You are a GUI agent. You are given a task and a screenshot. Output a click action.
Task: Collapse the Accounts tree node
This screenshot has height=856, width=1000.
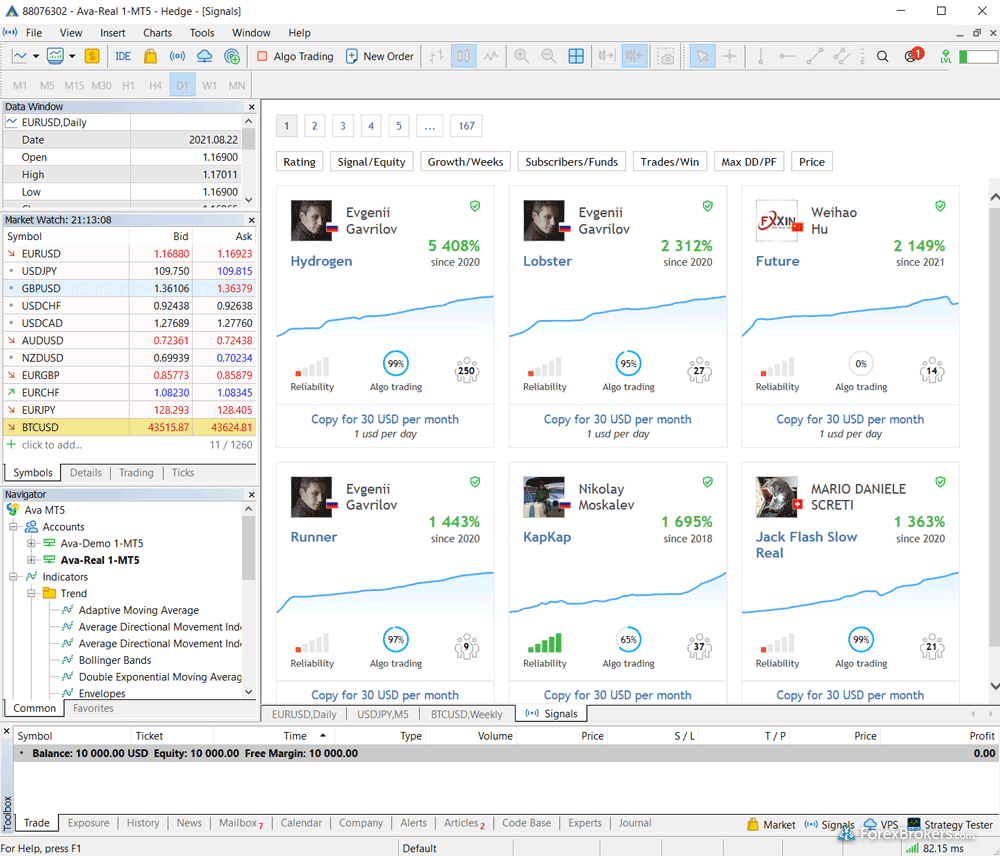point(13,527)
